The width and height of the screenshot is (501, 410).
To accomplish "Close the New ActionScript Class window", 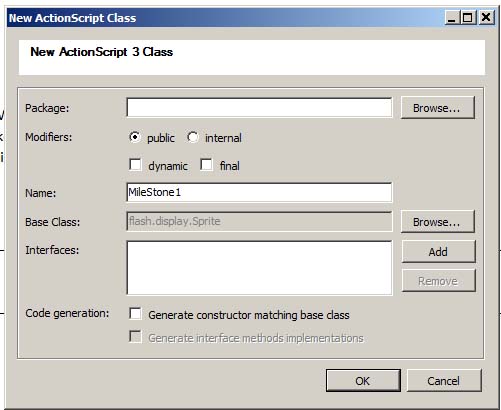I will (x=486, y=17).
